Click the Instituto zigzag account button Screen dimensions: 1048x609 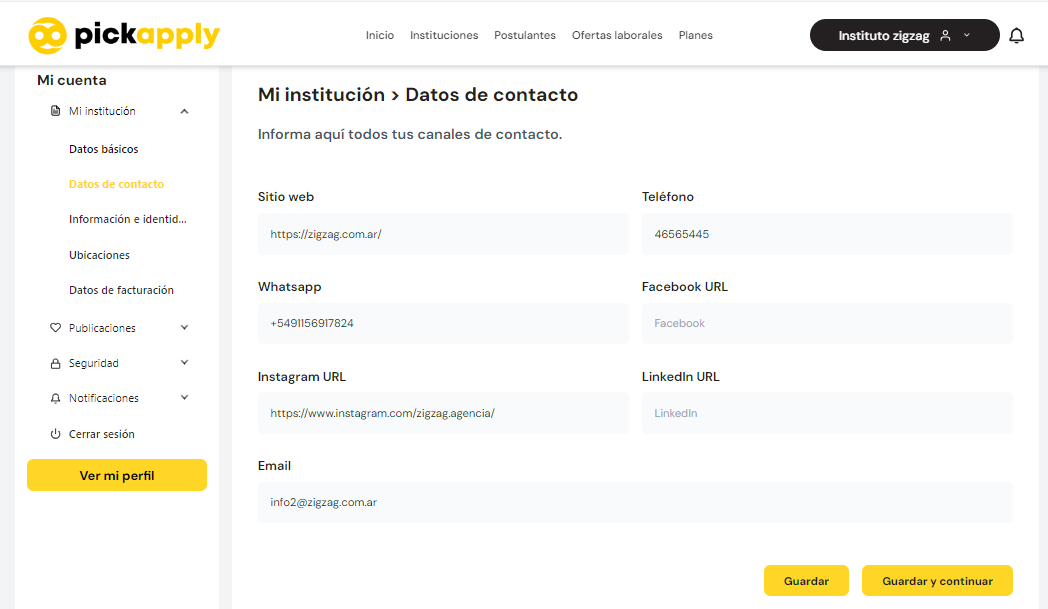904,35
